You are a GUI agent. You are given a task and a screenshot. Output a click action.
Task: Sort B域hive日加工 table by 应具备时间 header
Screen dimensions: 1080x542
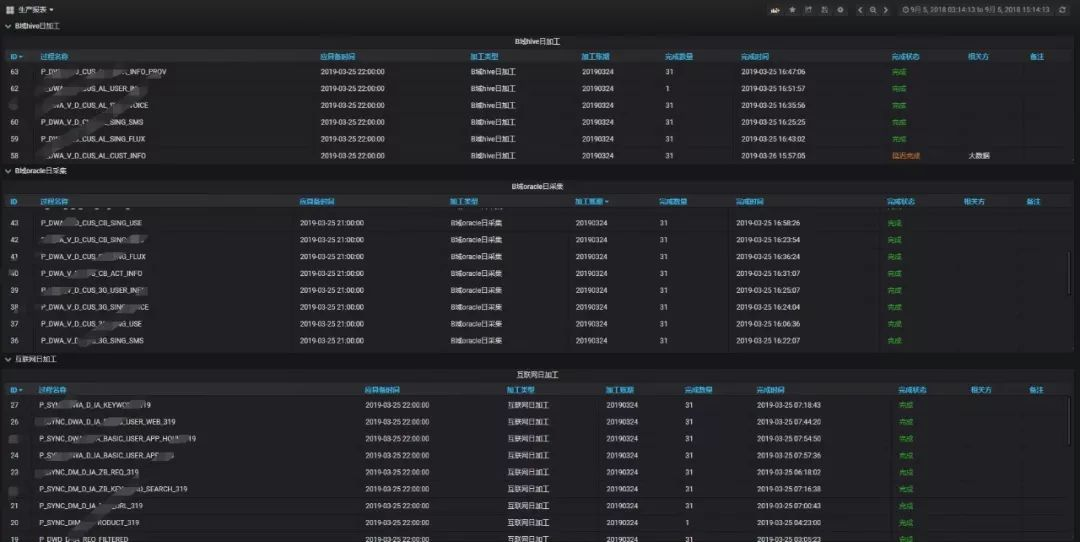point(338,56)
